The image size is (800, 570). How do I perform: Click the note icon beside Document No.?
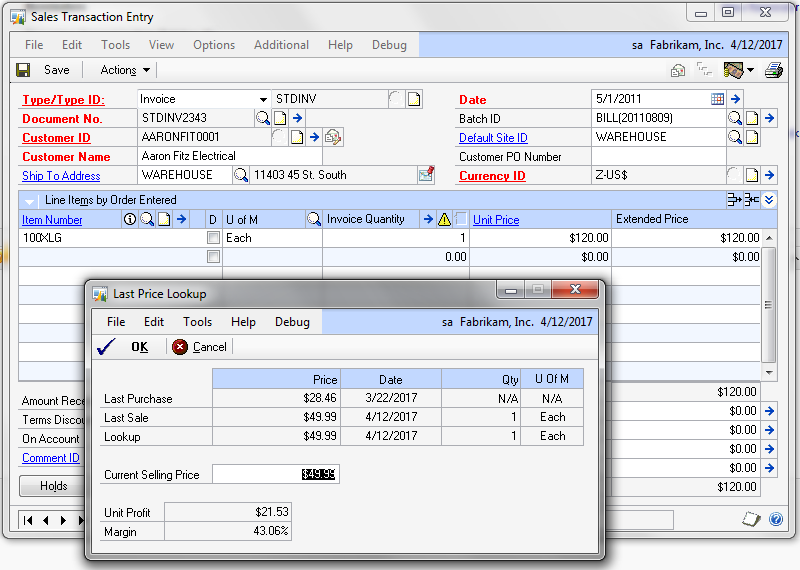(280, 118)
